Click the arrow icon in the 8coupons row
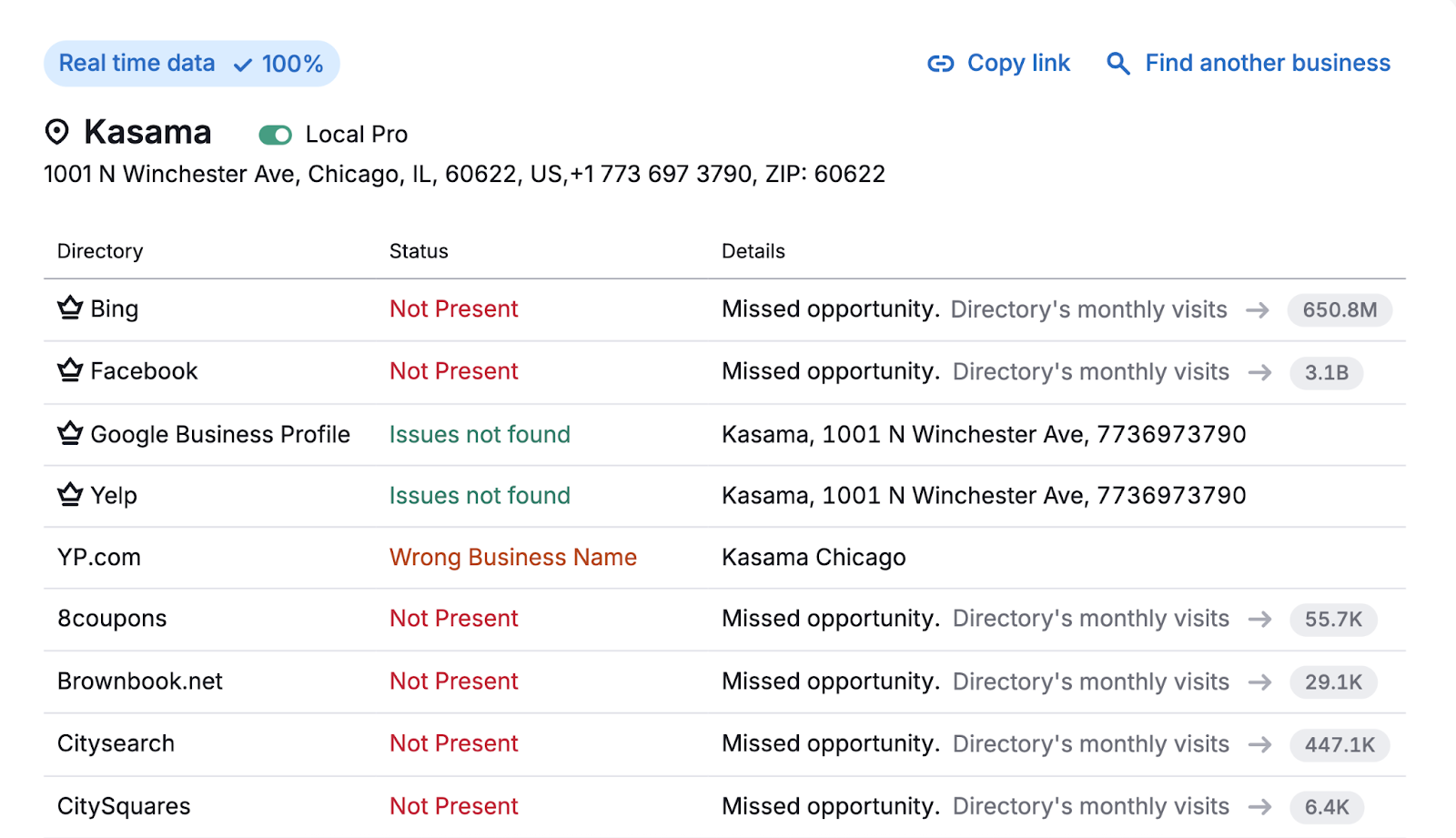The width and height of the screenshot is (1456, 838). (1261, 619)
